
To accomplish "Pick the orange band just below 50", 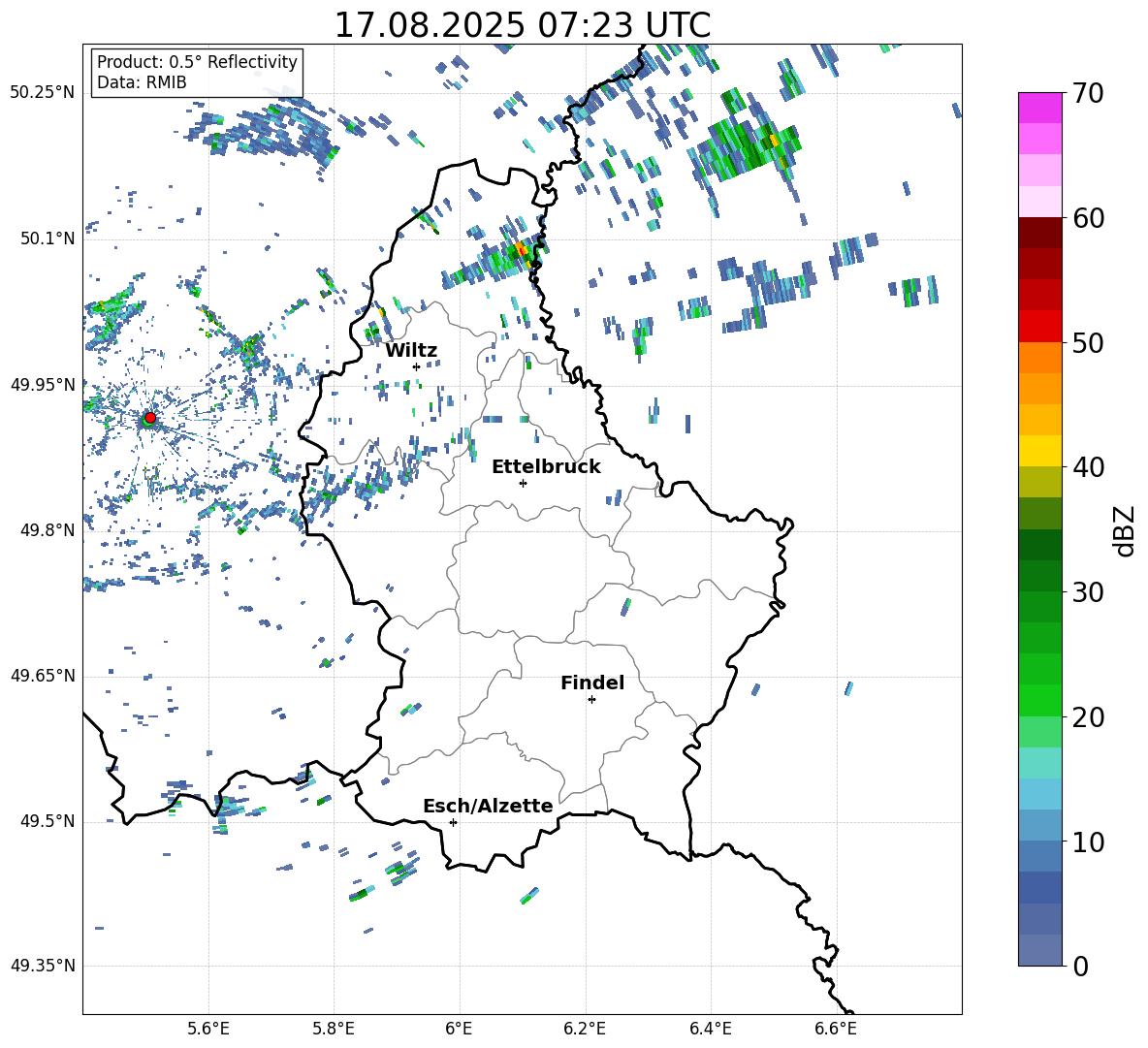I will [x=1039, y=358].
